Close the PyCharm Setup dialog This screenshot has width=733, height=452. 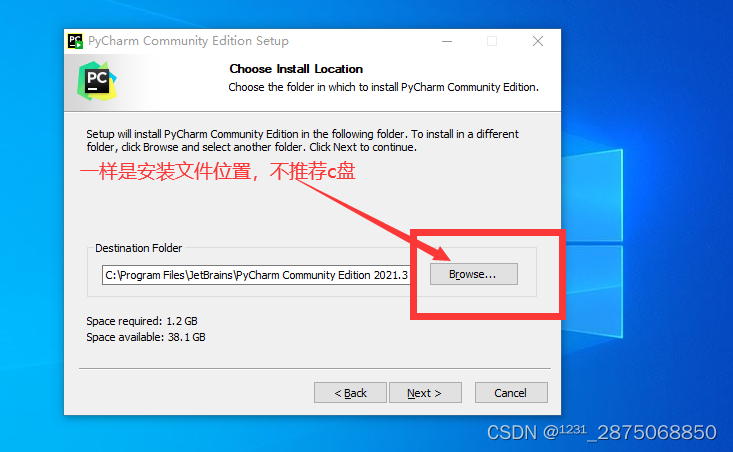click(x=538, y=41)
